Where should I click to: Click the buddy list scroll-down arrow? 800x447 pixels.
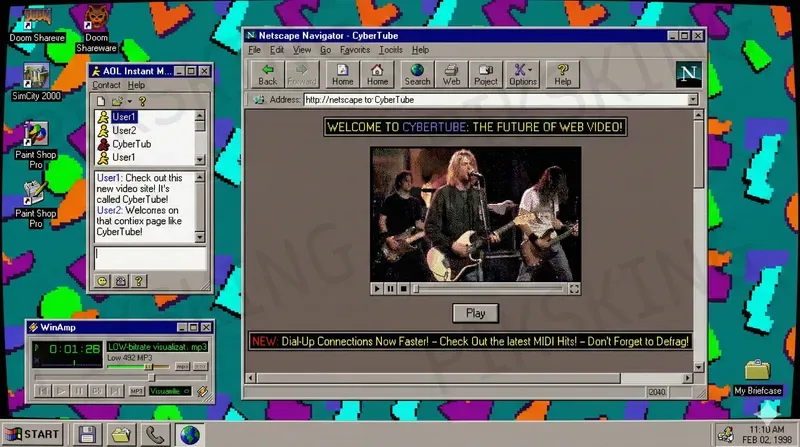point(200,160)
